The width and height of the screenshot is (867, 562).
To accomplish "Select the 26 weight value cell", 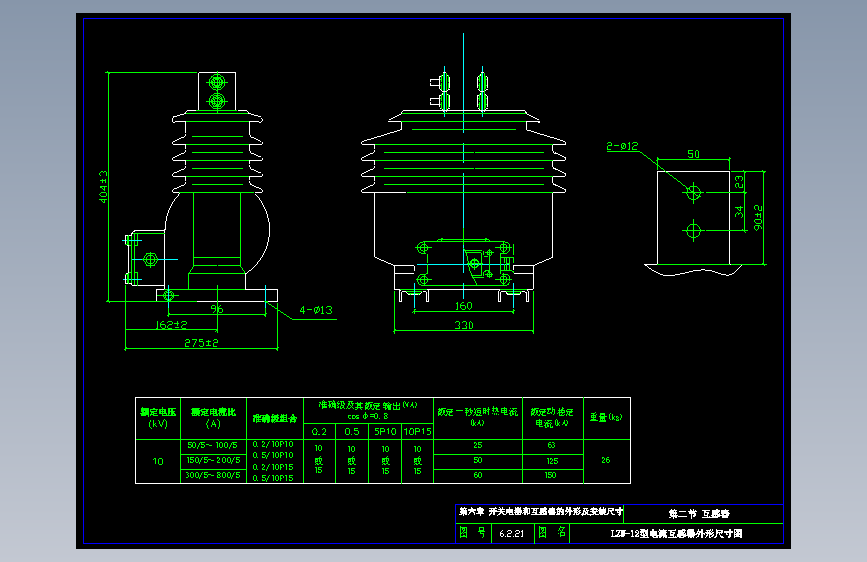I will [606, 460].
